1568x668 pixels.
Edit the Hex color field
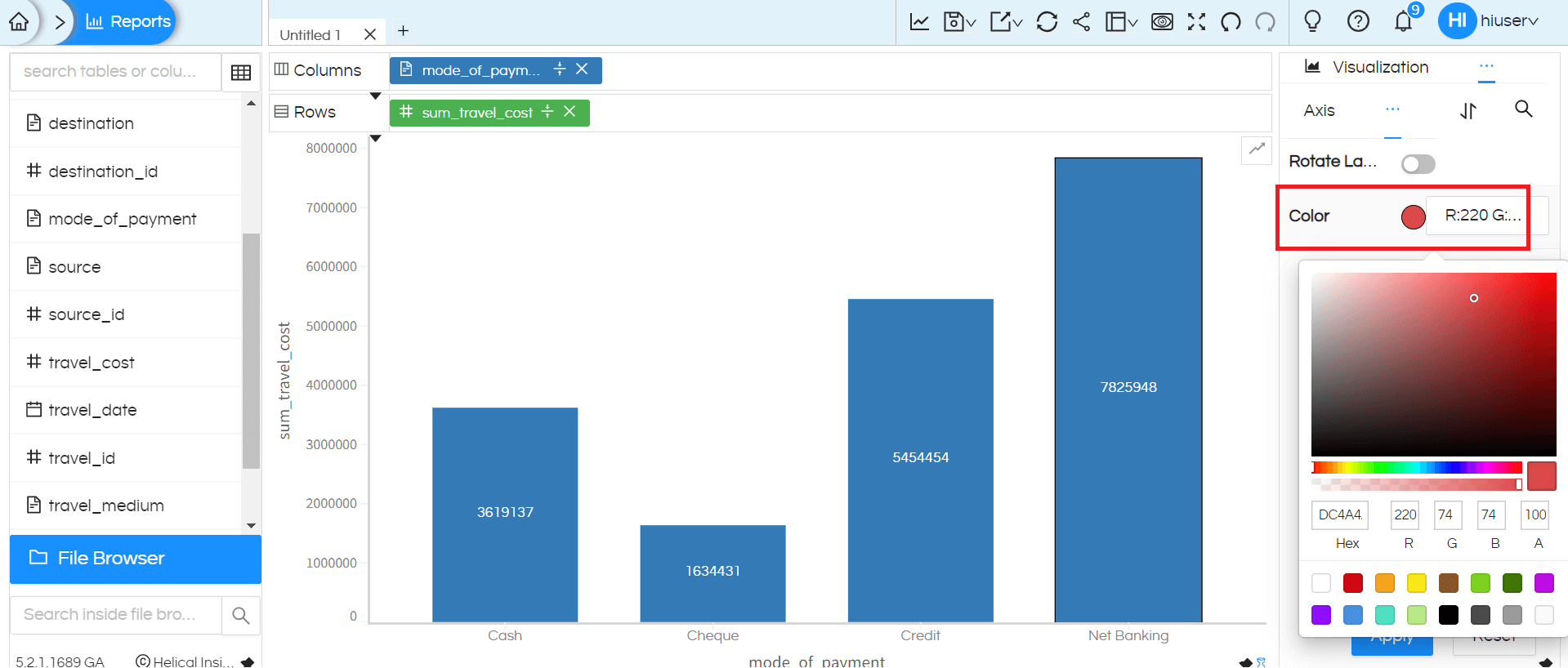click(1340, 514)
